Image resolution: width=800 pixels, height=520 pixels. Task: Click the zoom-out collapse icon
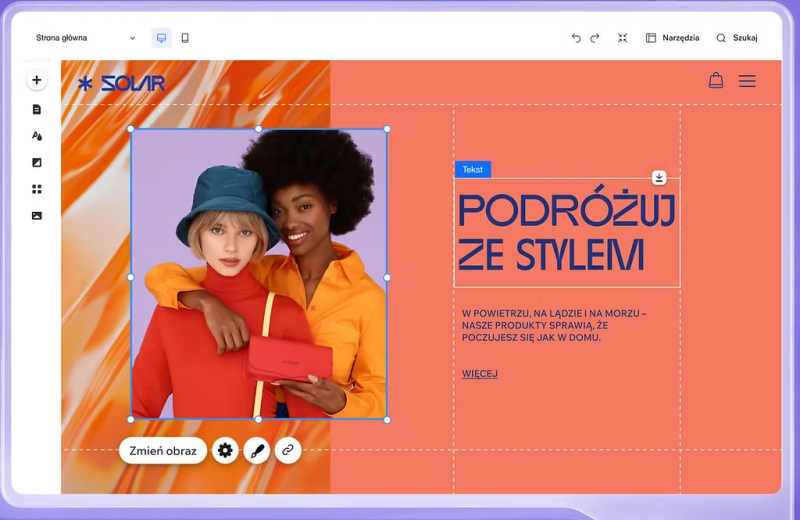coord(622,38)
